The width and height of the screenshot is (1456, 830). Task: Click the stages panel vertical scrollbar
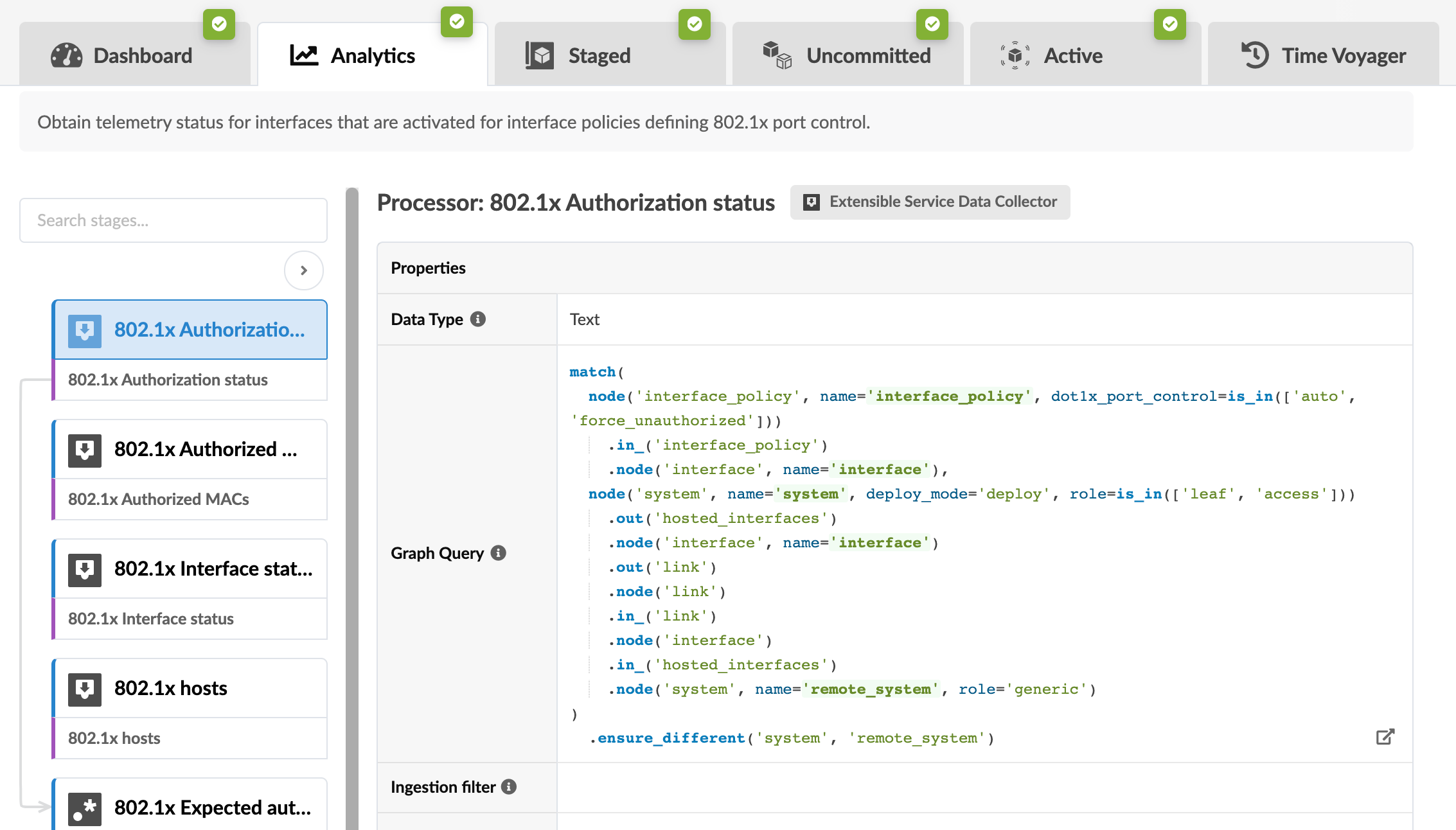point(352,508)
